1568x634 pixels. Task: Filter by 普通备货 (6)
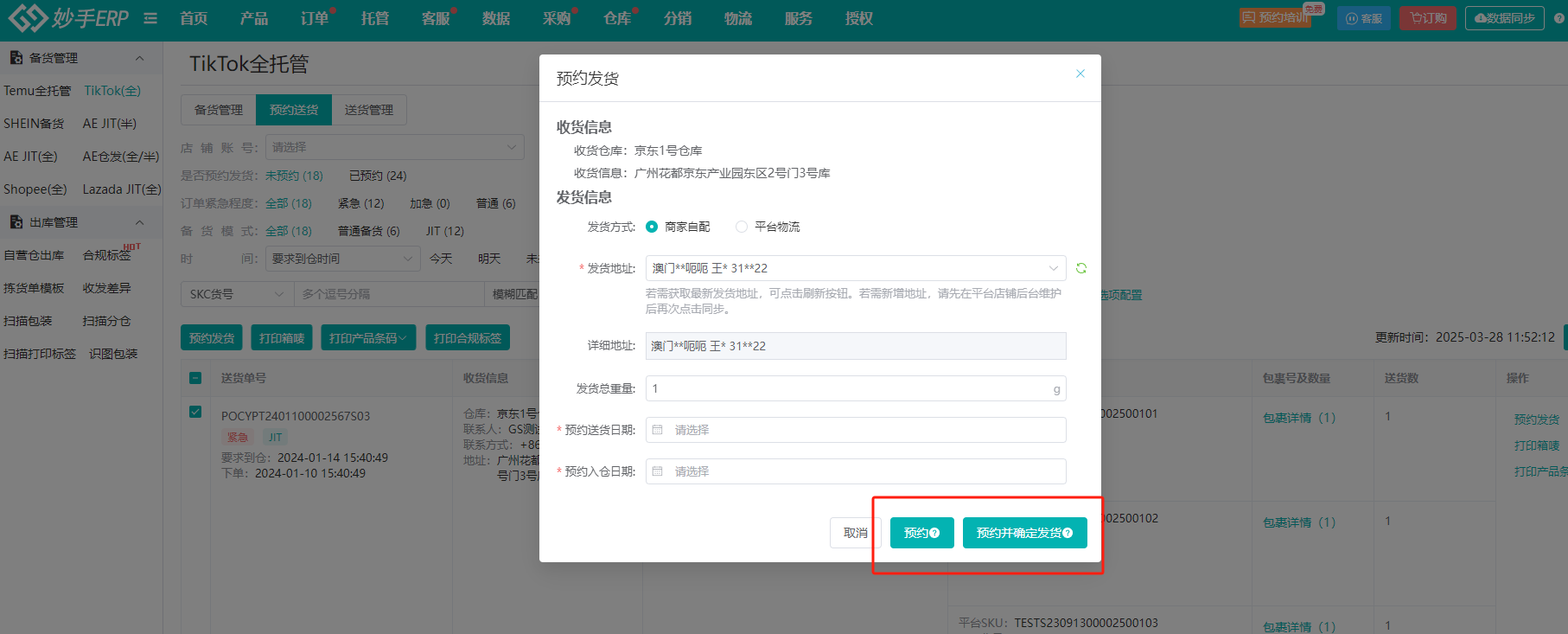coord(369,231)
